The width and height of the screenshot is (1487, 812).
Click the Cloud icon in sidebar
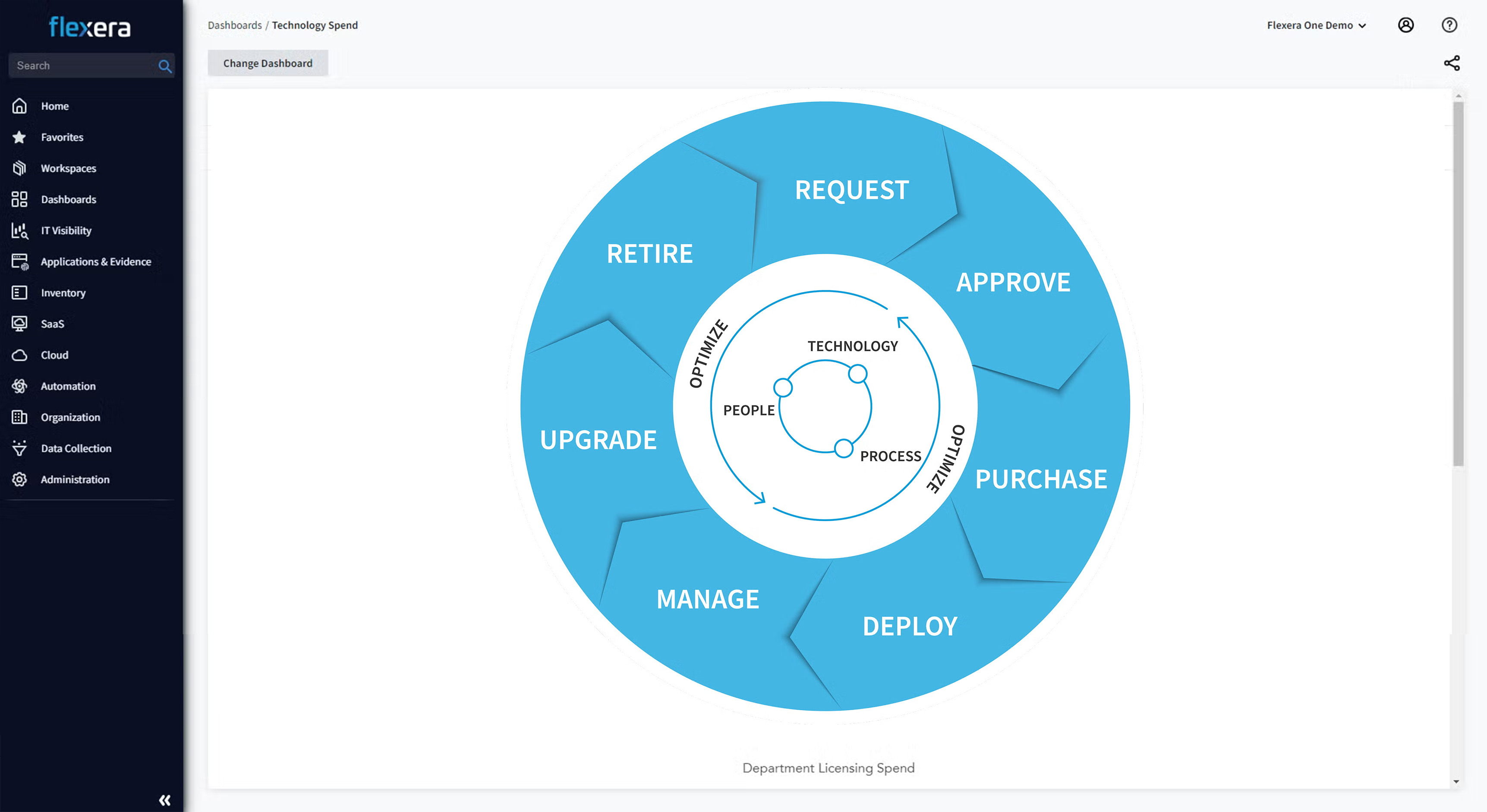click(x=19, y=355)
